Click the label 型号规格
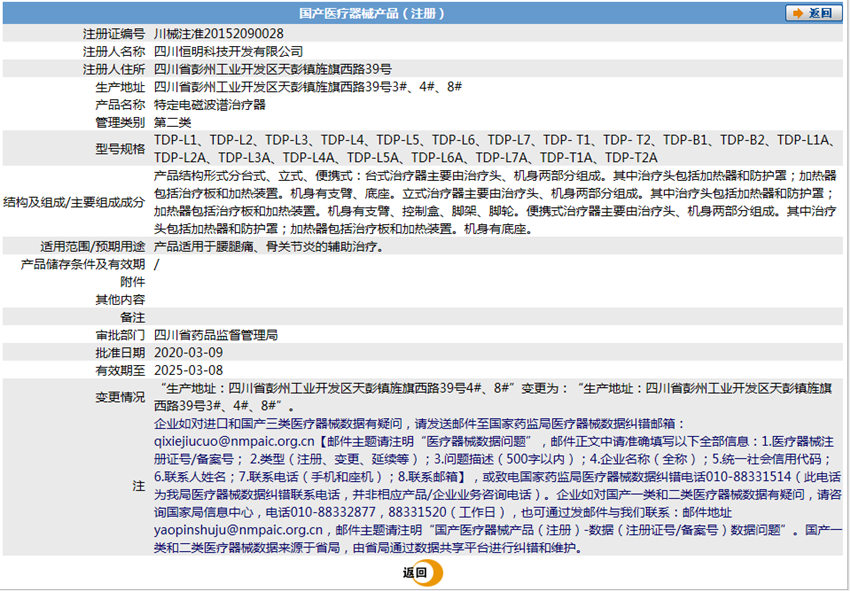The height and width of the screenshot is (591, 850). click(120, 149)
